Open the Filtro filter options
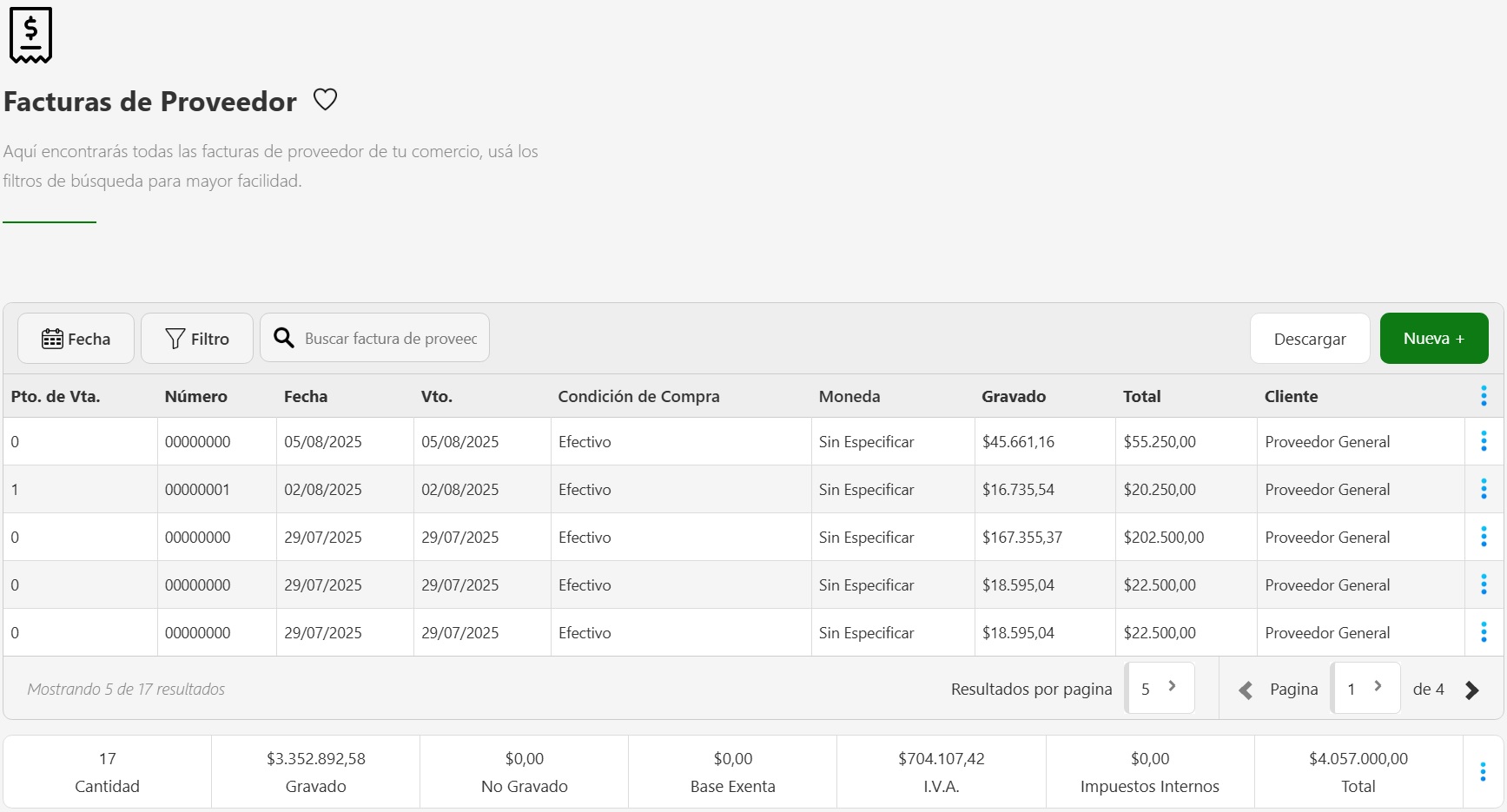Viewport: 1507px width, 812px height. pos(197,339)
